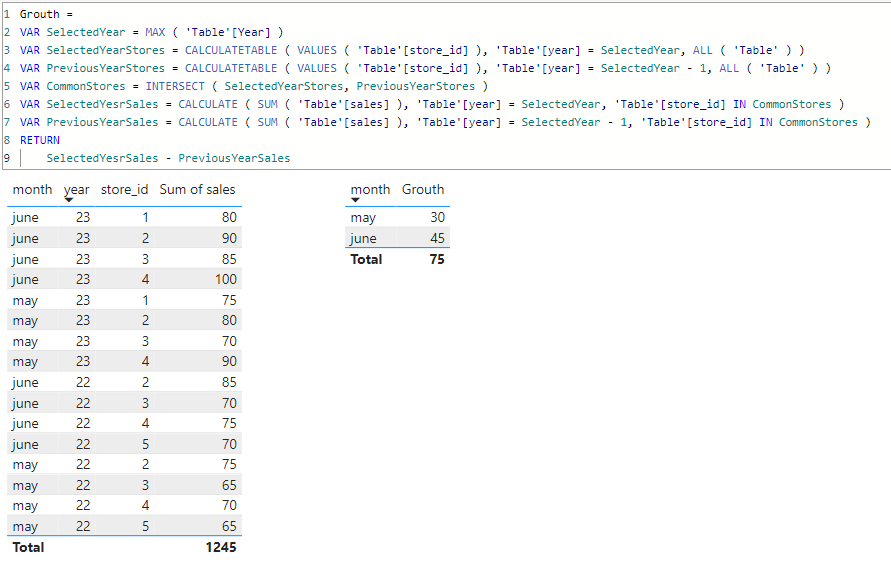891x580 pixels.
Task: Click the MAX function in line 2
Action: click(x=155, y=32)
